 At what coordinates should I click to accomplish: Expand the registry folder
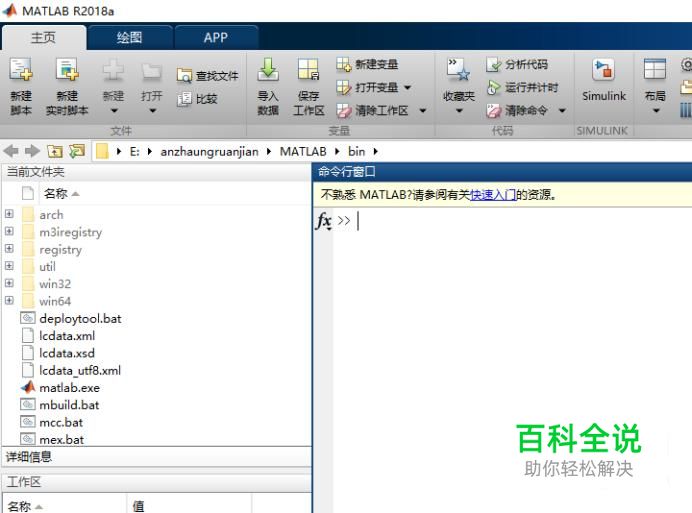[9, 249]
